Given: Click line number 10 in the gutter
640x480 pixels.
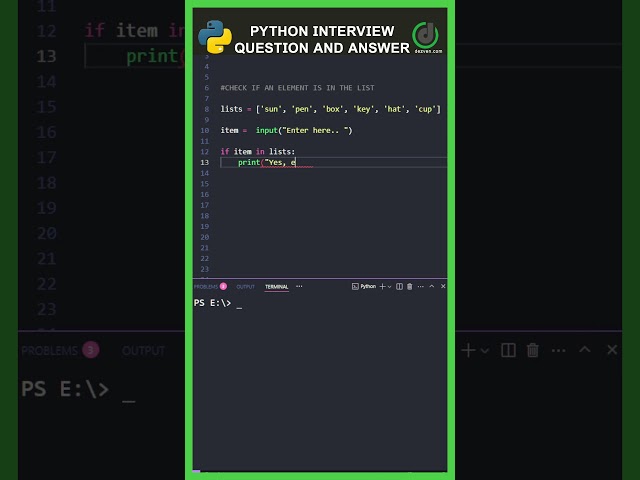Looking at the screenshot, I should click(204, 130).
